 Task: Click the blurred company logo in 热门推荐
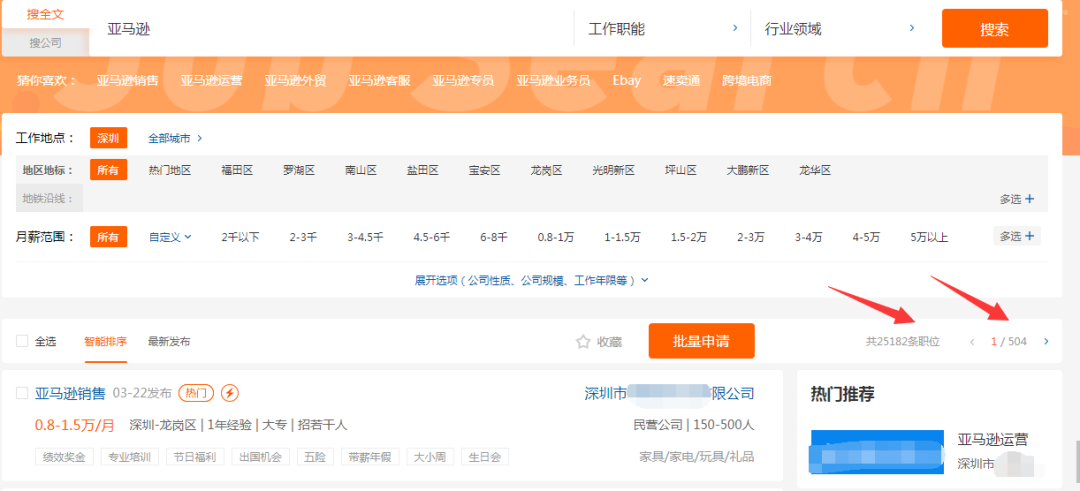878,453
